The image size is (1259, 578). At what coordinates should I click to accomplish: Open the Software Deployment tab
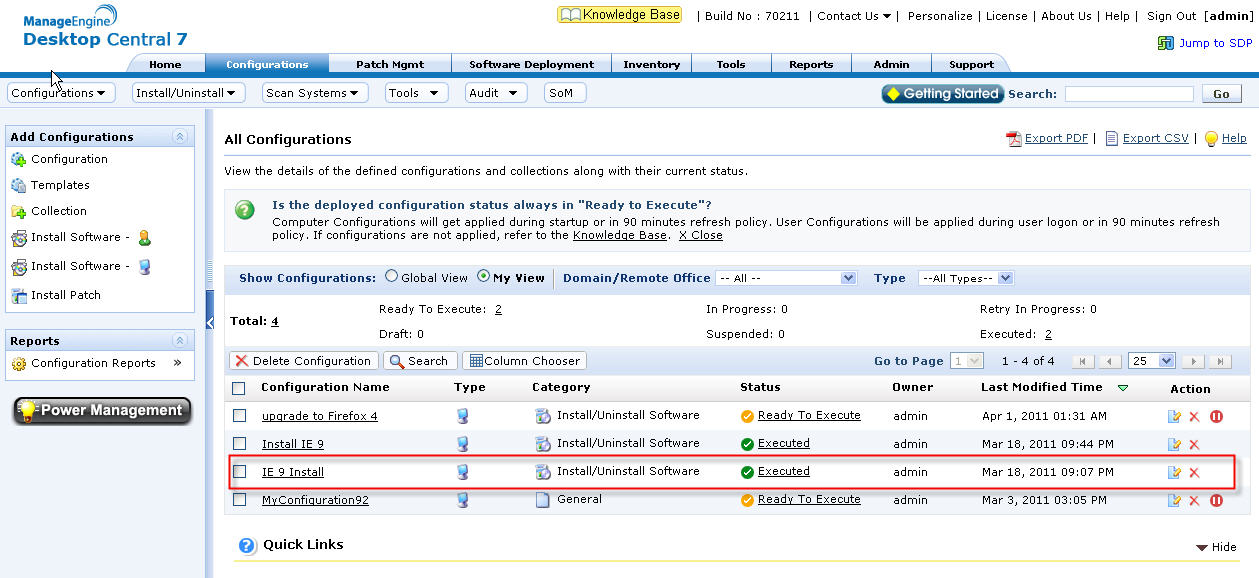(x=531, y=64)
